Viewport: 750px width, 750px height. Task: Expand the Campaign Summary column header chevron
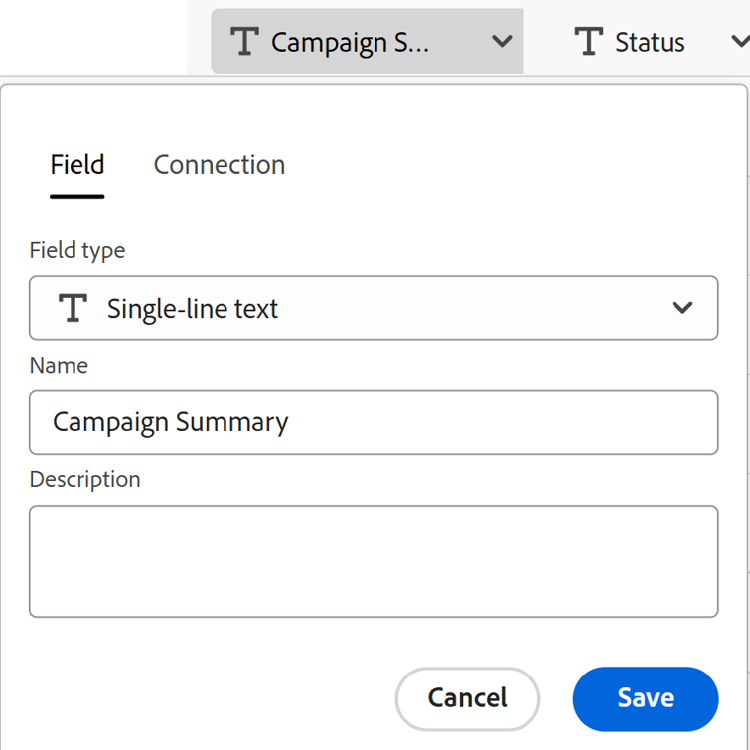click(503, 42)
